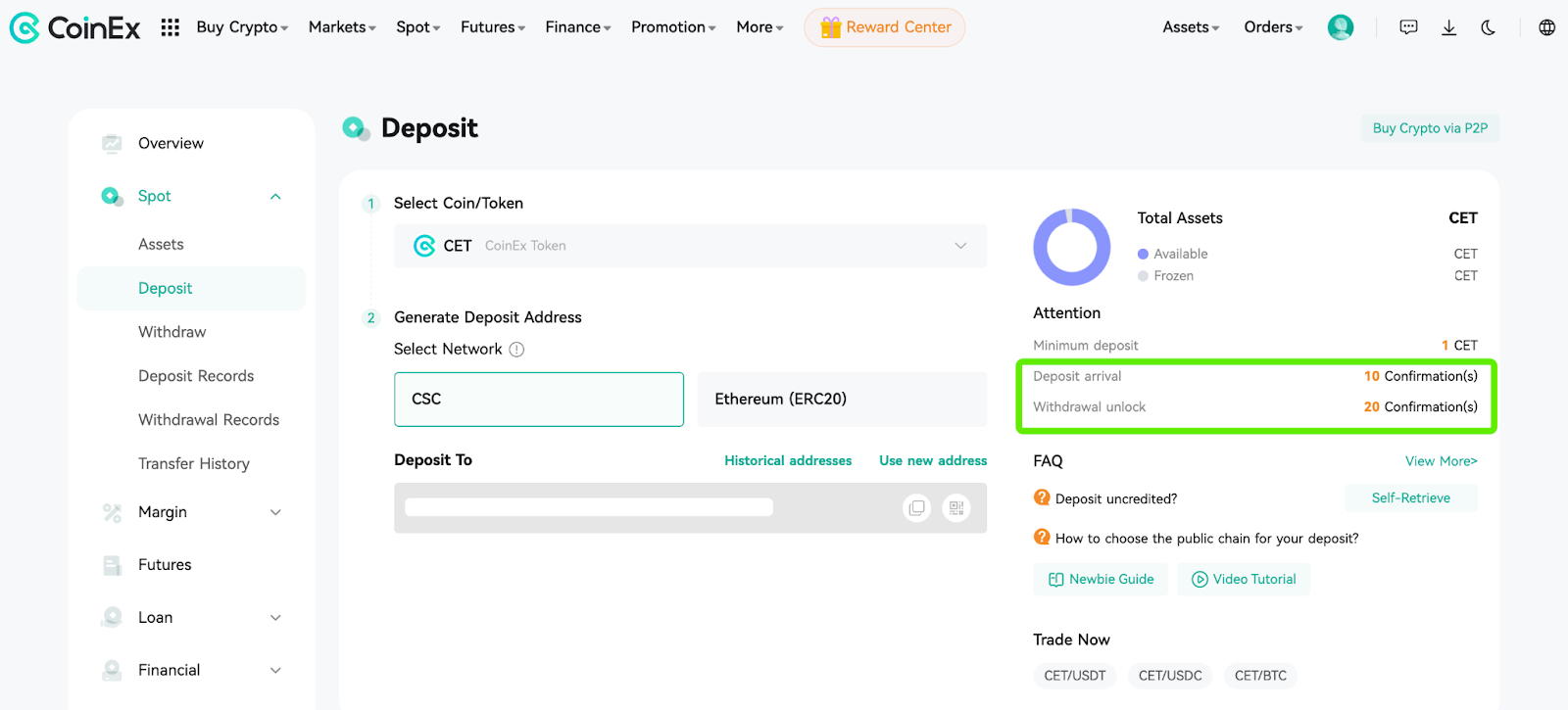The width and height of the screenshot is (1568, 710).
Task: Click the Overview sidebar icon
Action: pyautogui.click(x=112, y=143)
